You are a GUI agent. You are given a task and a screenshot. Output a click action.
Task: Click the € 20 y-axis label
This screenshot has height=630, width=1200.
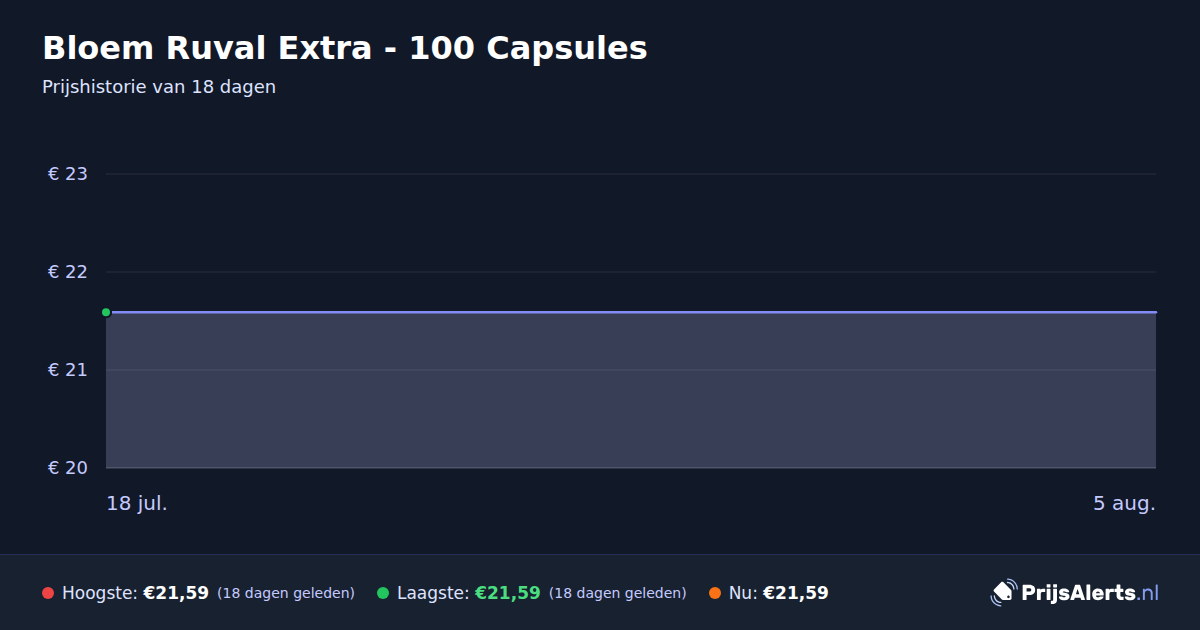point(68,468)
